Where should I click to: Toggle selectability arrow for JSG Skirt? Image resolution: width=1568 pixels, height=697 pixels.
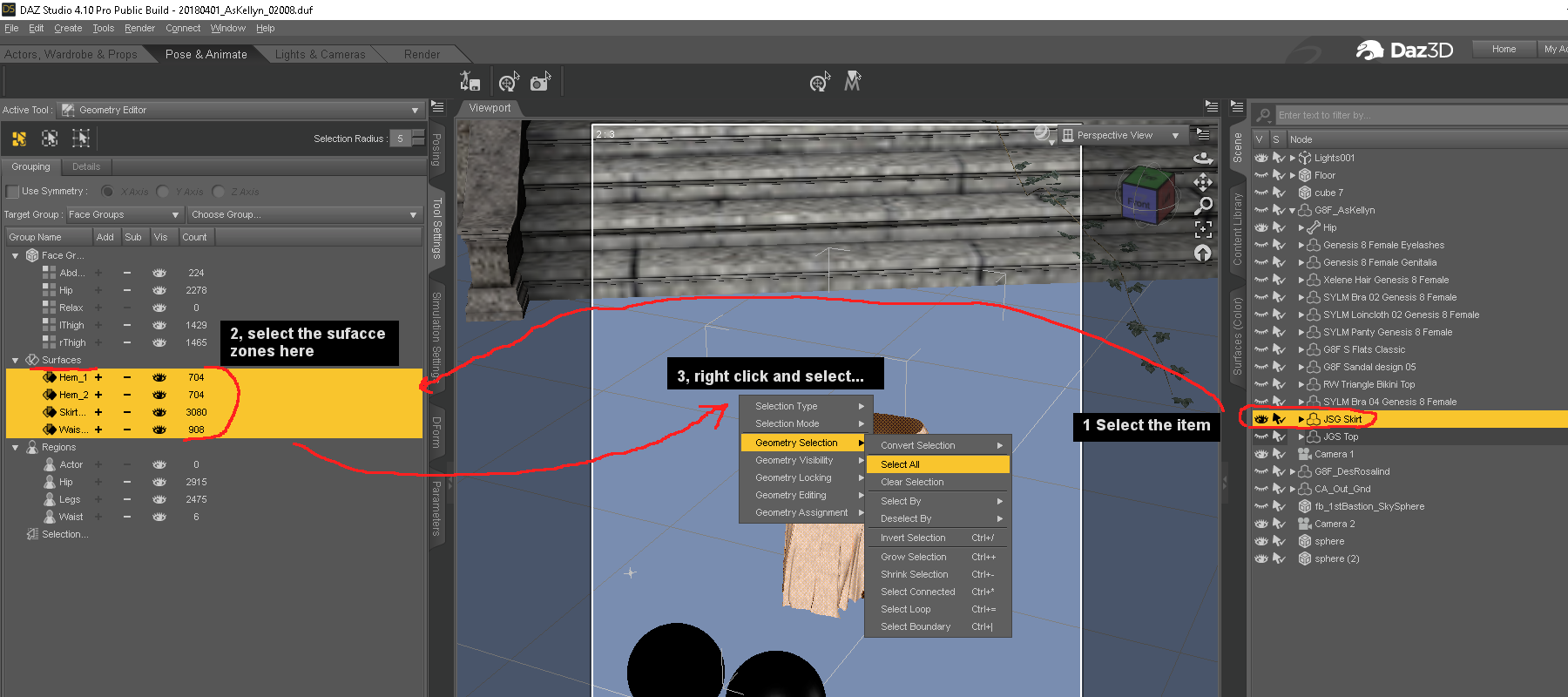click(1279, 419)
